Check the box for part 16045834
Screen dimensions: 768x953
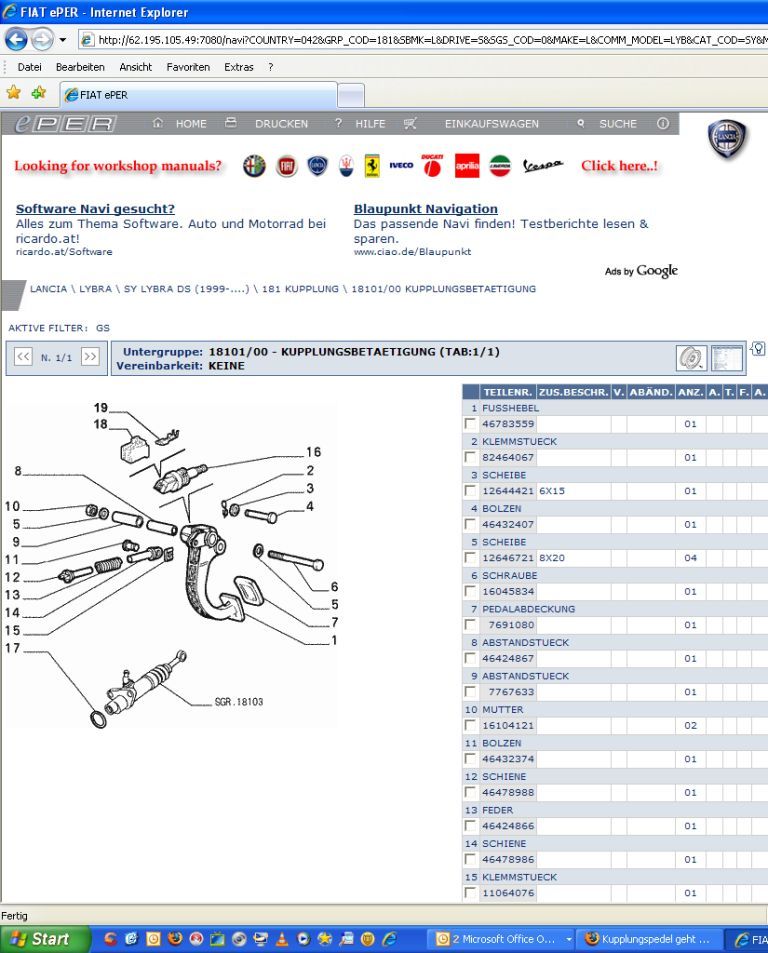(470, 590)
